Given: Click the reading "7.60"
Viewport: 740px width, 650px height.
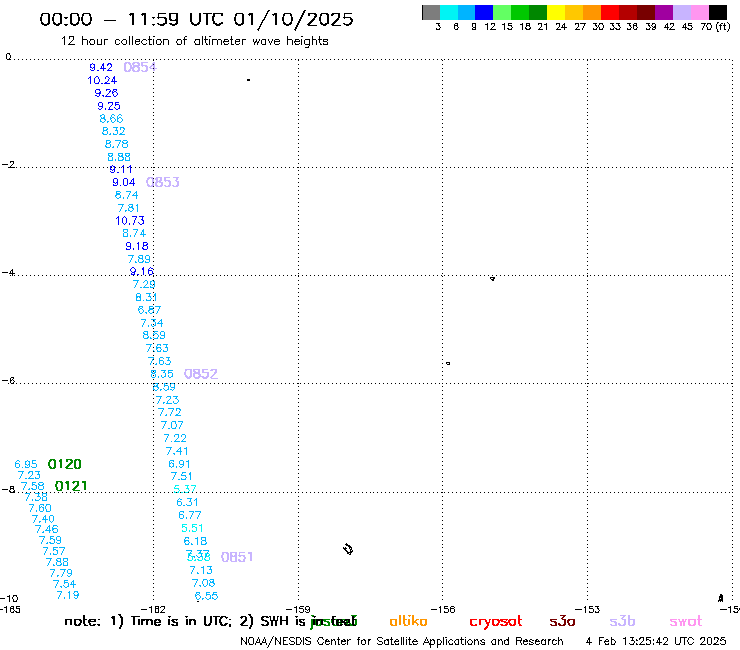Looking at the screenshot, I should (40, 508).
